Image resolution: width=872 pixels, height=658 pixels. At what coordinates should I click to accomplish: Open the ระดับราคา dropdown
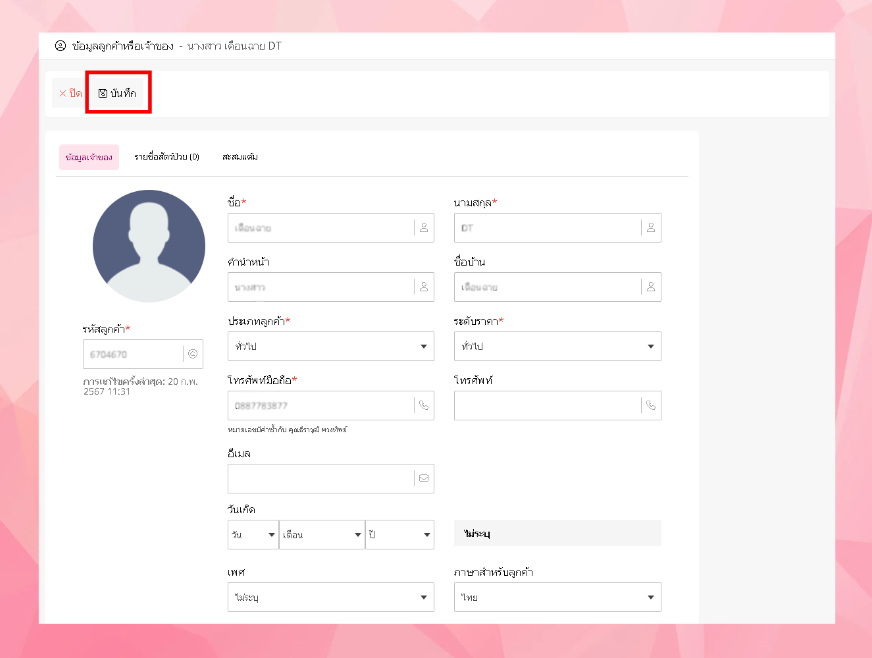click(558, 346)
